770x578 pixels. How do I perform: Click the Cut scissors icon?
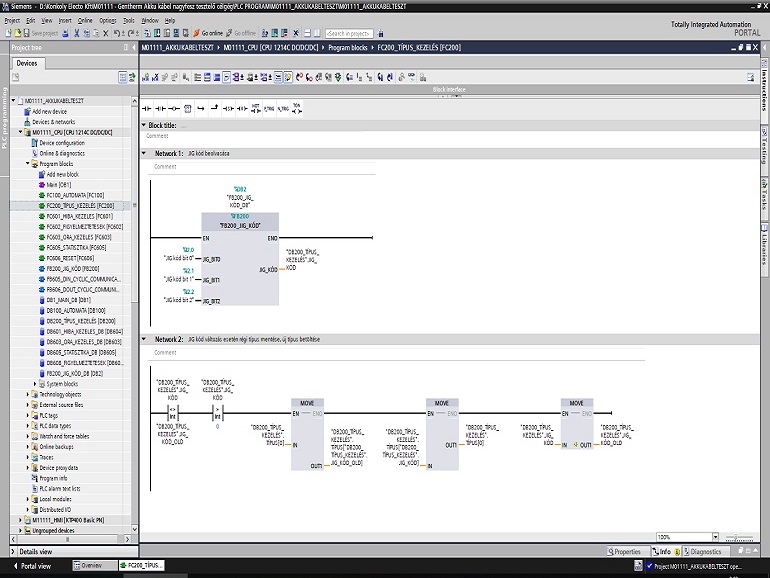coord(77,33)
